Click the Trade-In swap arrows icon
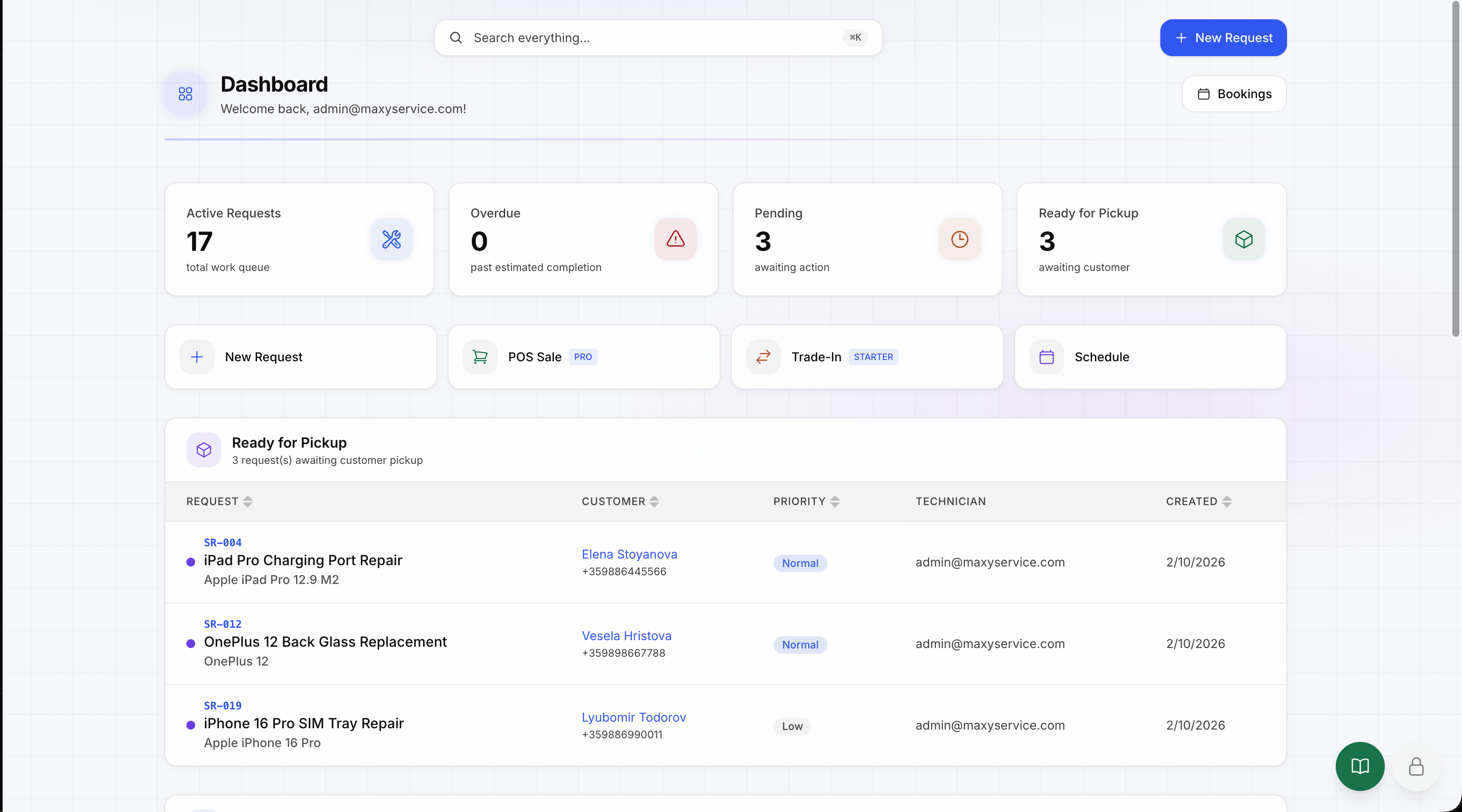 pos(763,357)
